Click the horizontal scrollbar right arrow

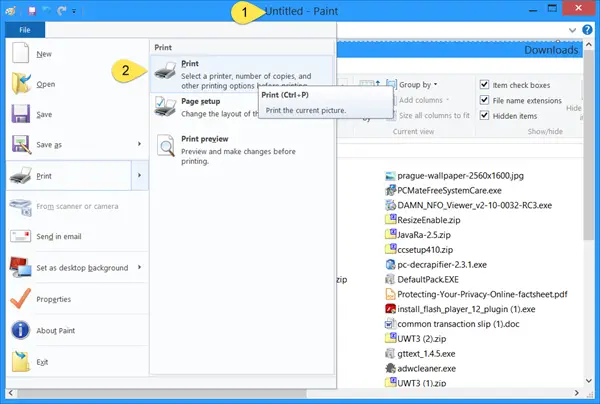(576, 393)
